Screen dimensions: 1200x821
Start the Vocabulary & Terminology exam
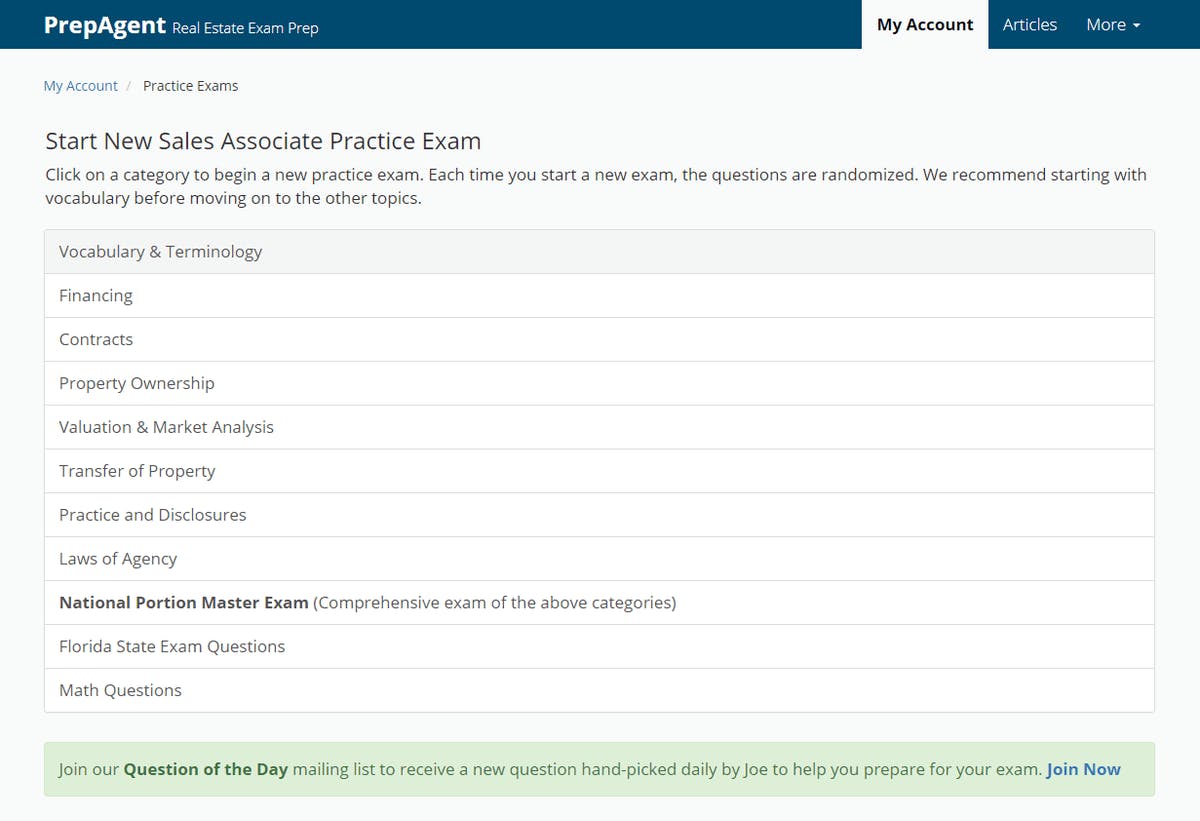coord(160,252)
